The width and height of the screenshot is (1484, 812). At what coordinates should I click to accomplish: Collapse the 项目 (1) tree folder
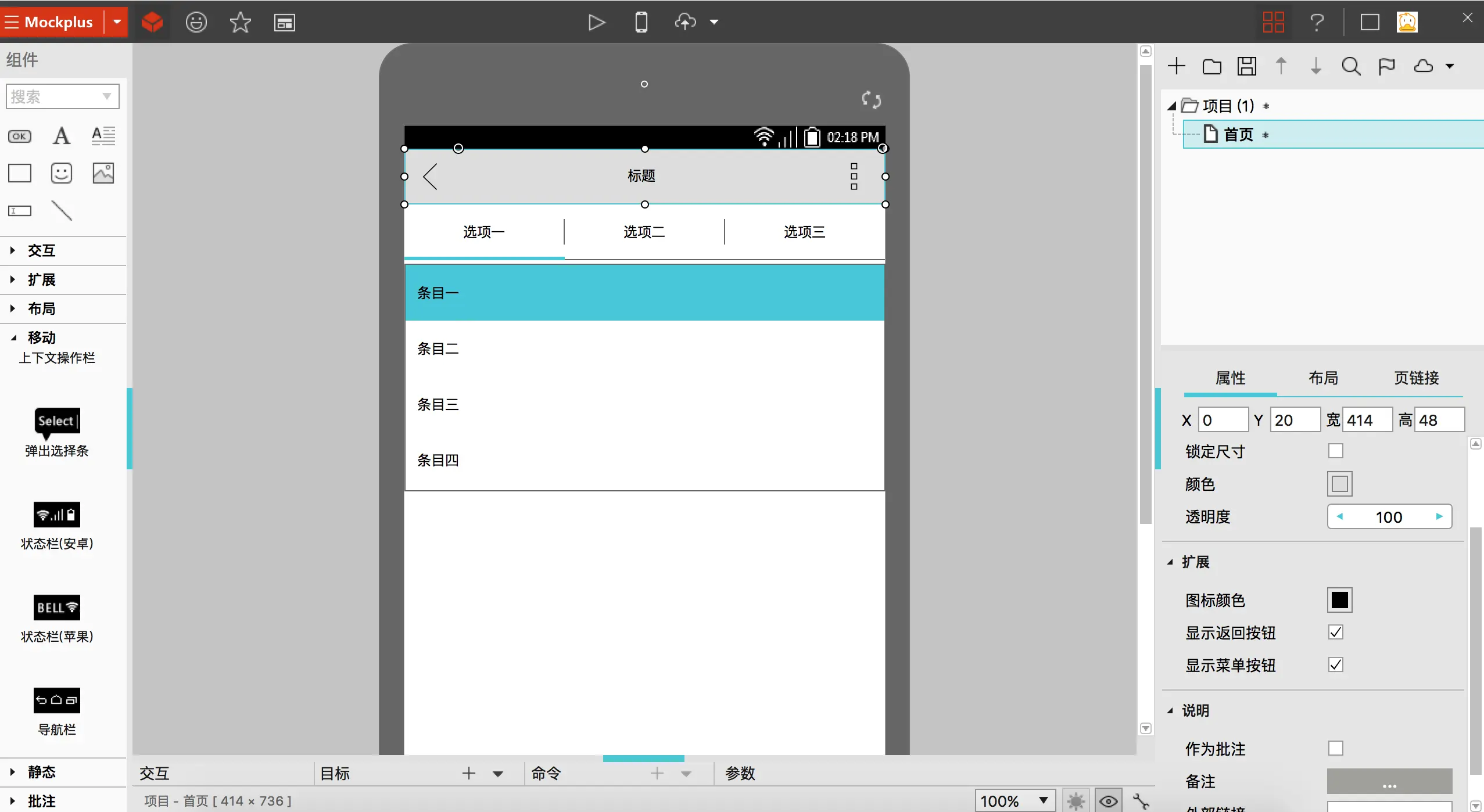pos(1172,106)
